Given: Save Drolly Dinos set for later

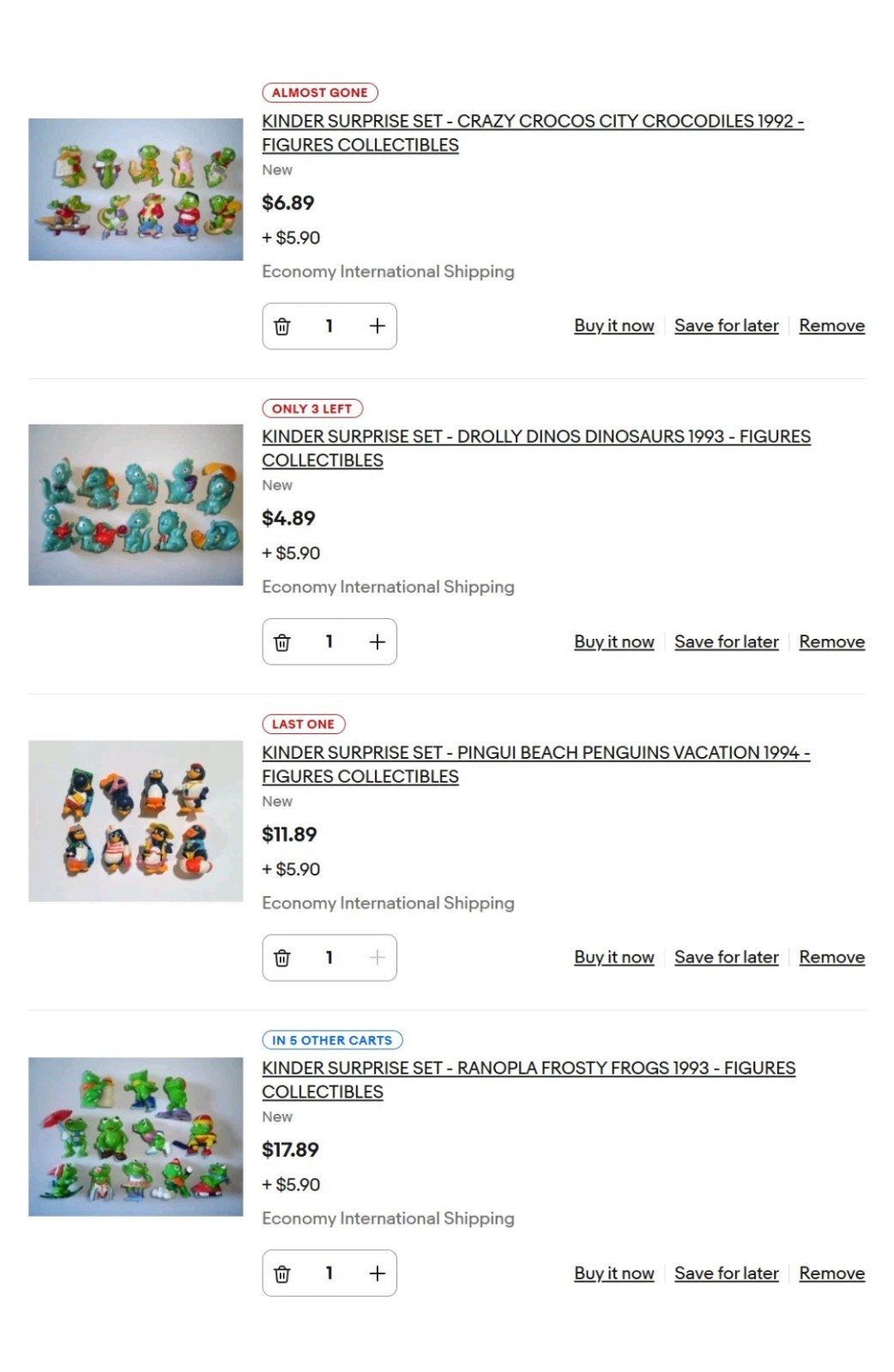Looking at the screenshot, I should (727, 641).
